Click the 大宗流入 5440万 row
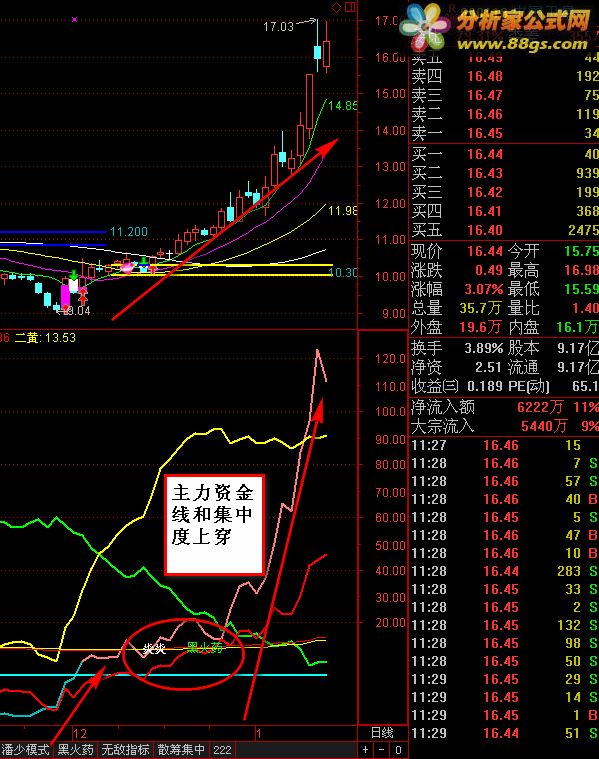The image size is (599, 759). pos(505,426)
